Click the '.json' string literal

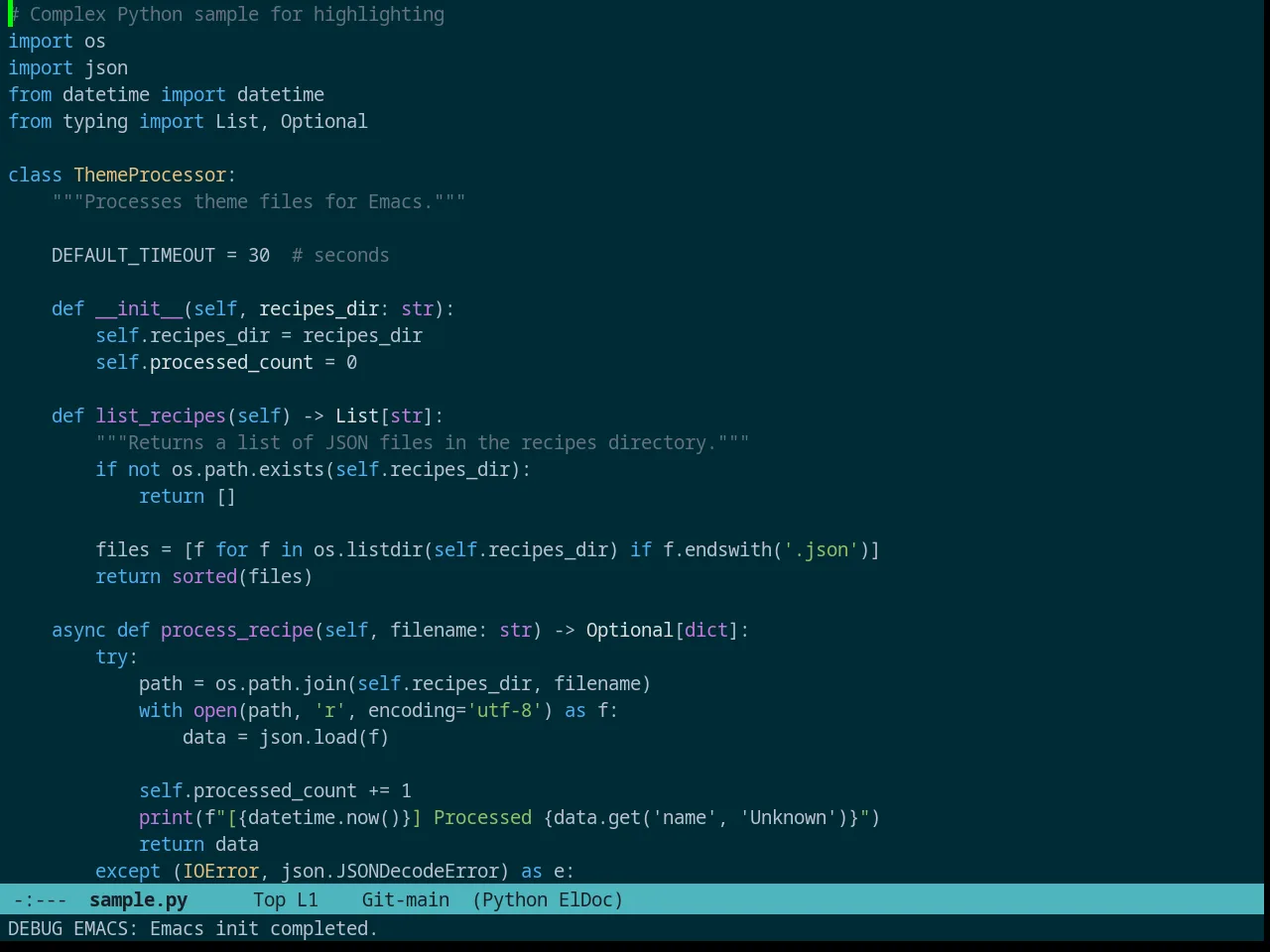click(x=821, y=549)
